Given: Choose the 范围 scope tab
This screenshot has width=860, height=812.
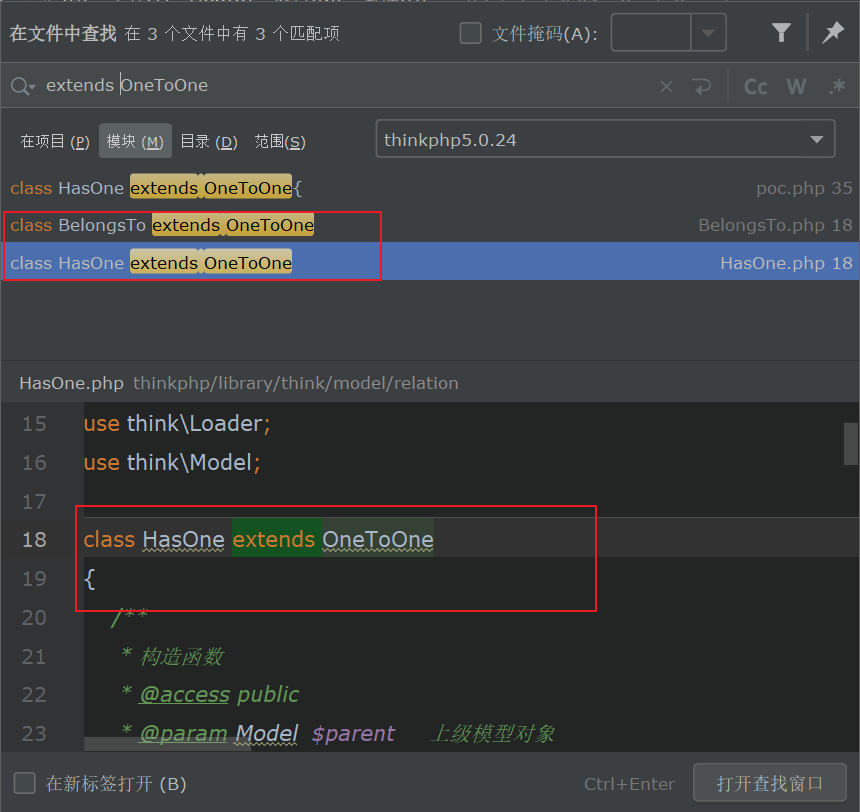Looking at the screenshot, I should 279,142.
